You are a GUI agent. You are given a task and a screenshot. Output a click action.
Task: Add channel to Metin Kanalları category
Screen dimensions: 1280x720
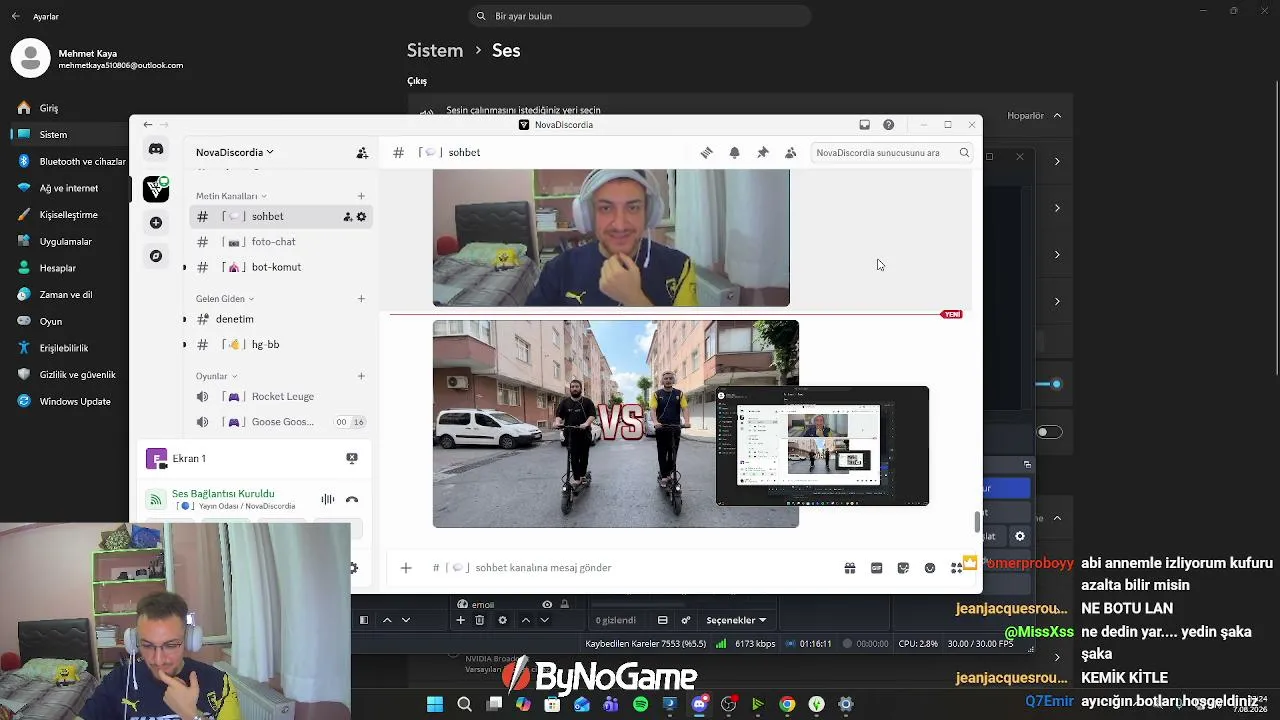(361, 196)
